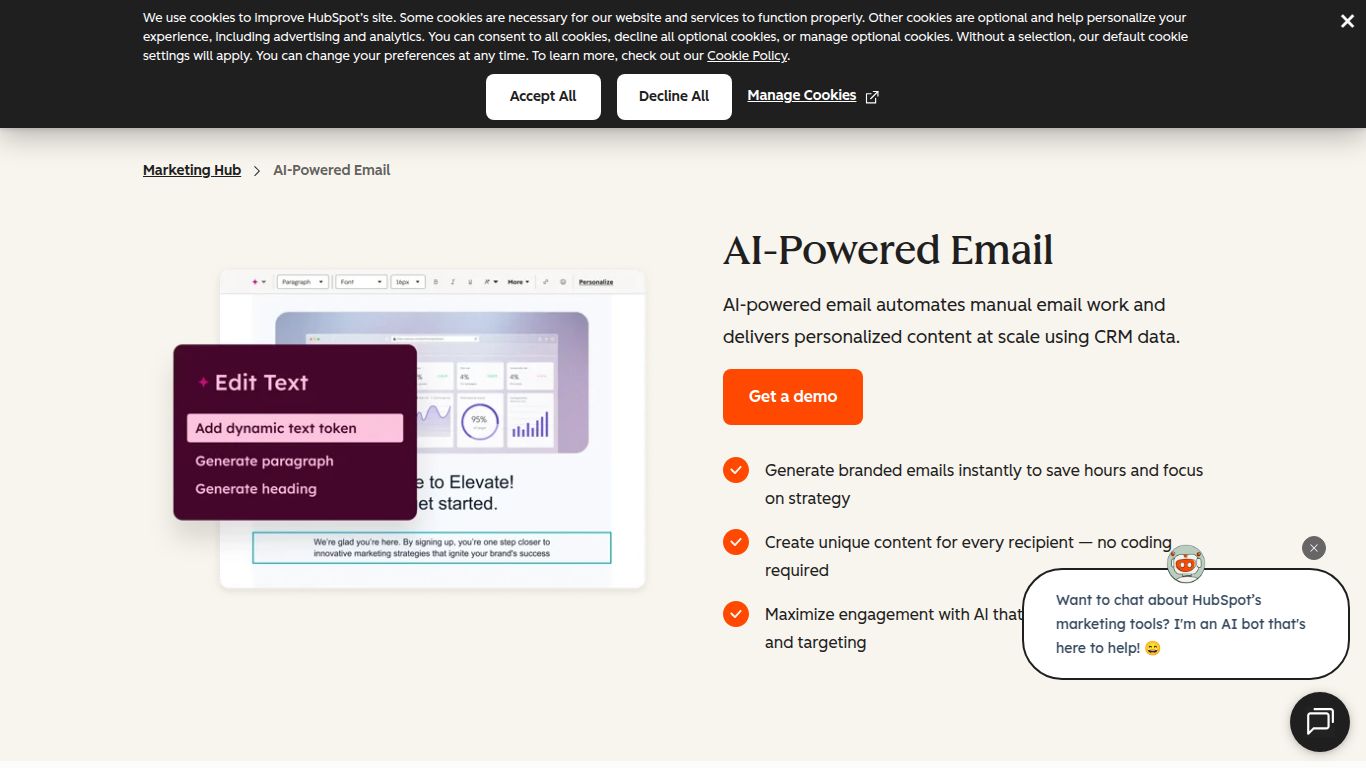Dismiss the AI bot chat message bubble
This screenshot has height=768, width=1366.
click(x=1313, y=548)
